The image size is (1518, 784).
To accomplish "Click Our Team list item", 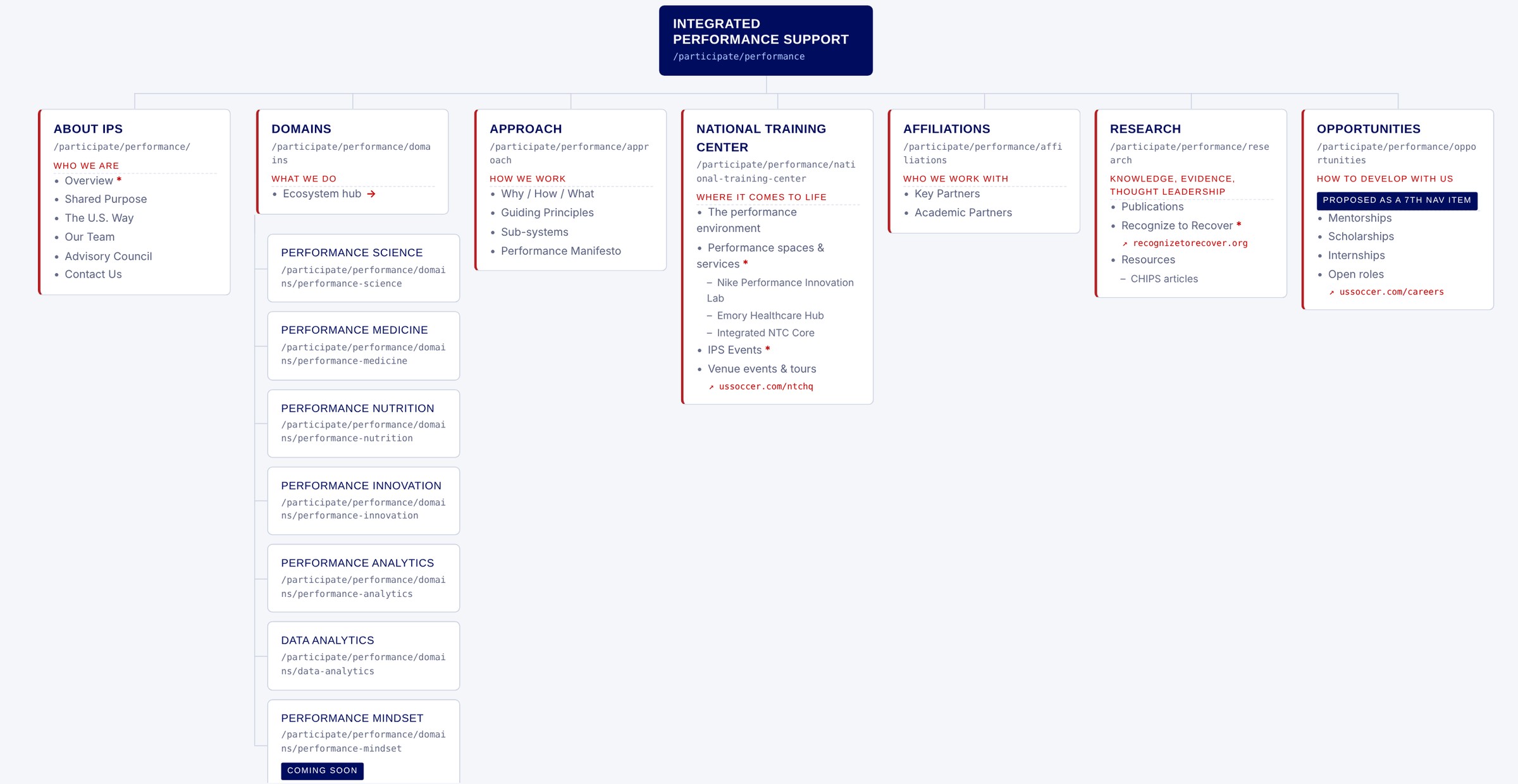I will point(90,237).
